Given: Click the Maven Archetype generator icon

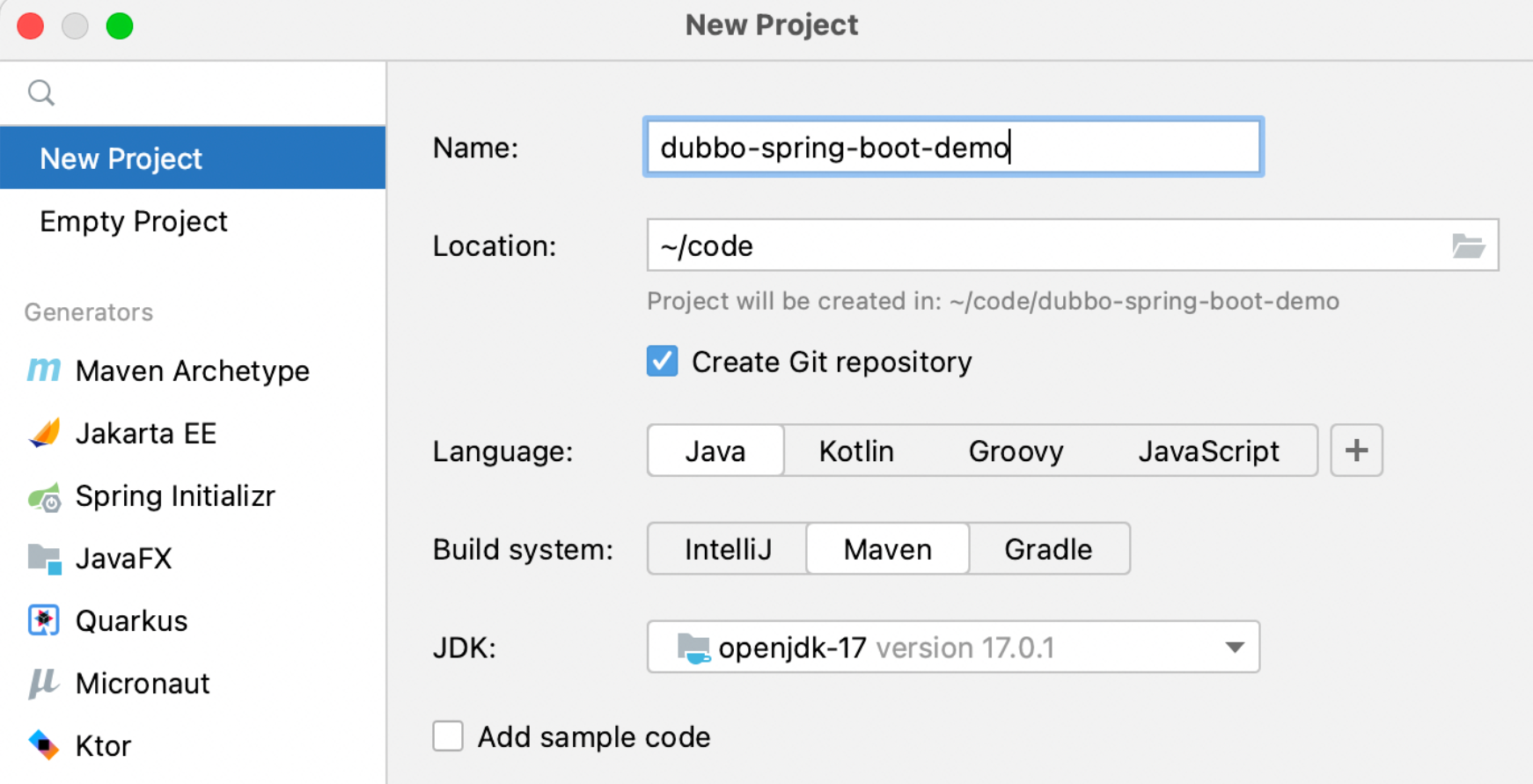Looking at the screenshot, I should click(x=44, y=370).
